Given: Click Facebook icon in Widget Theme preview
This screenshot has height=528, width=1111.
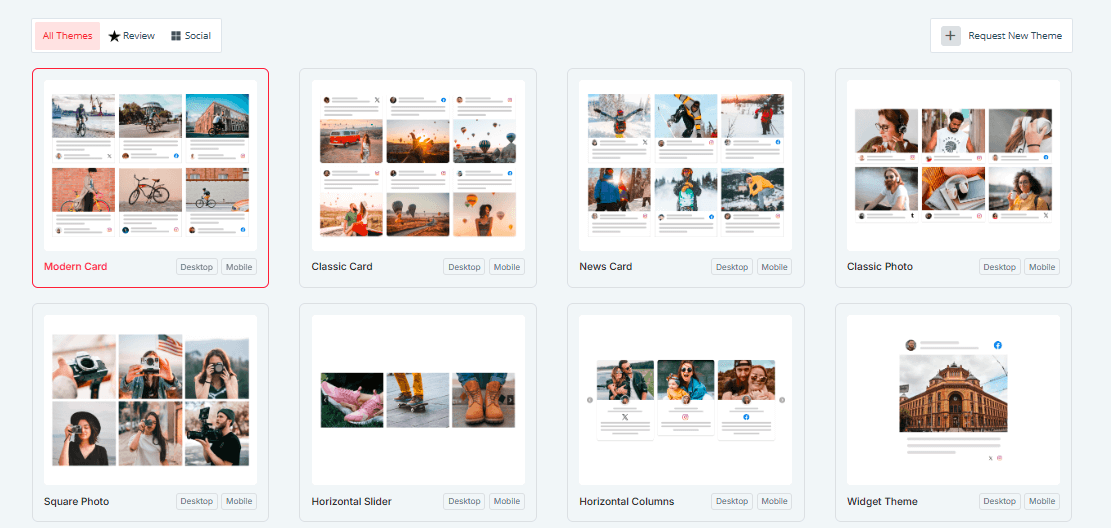Looking at the screenshot, I should point(997,345).
